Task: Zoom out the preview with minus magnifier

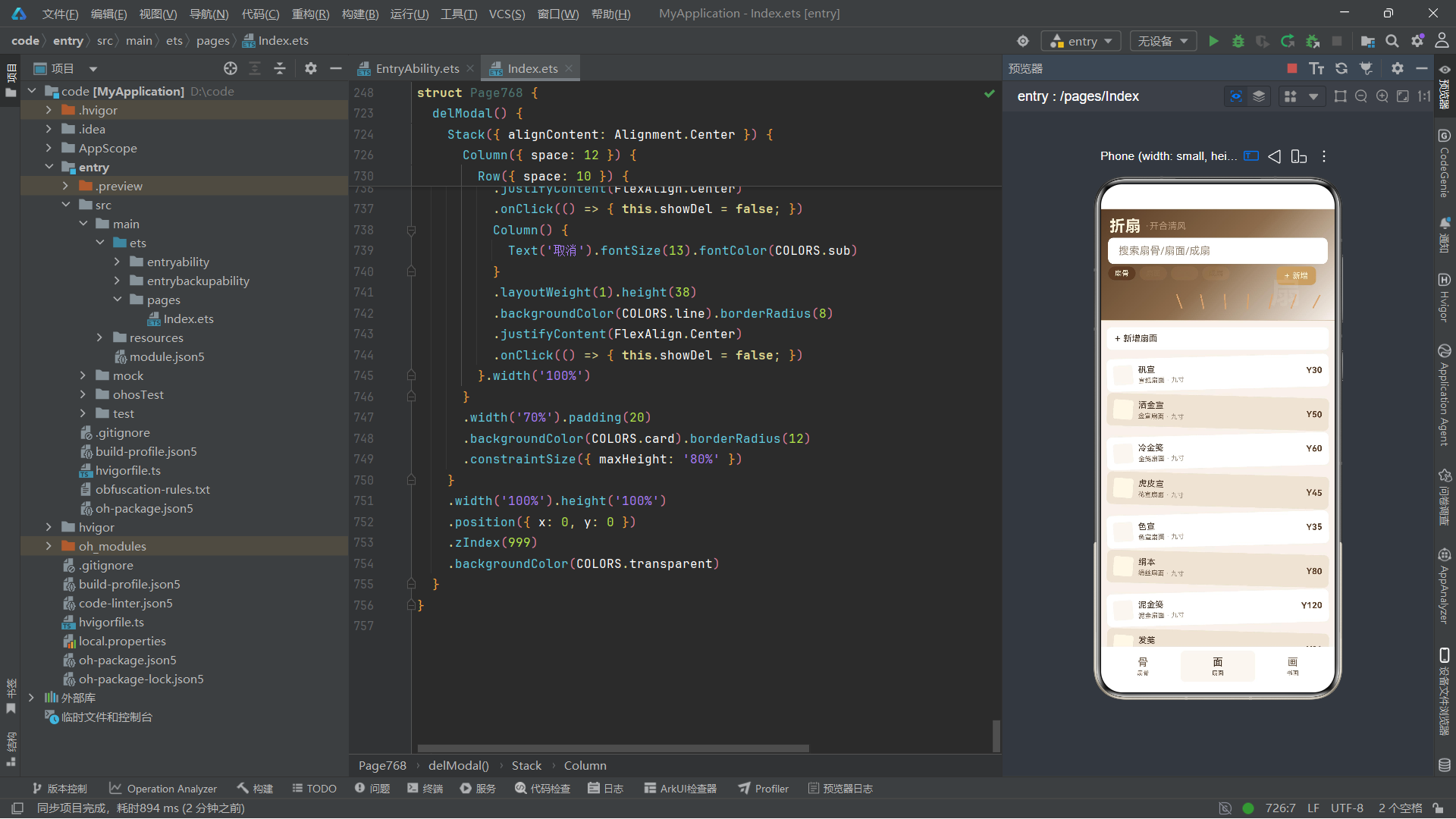Action: point(1361,96)
